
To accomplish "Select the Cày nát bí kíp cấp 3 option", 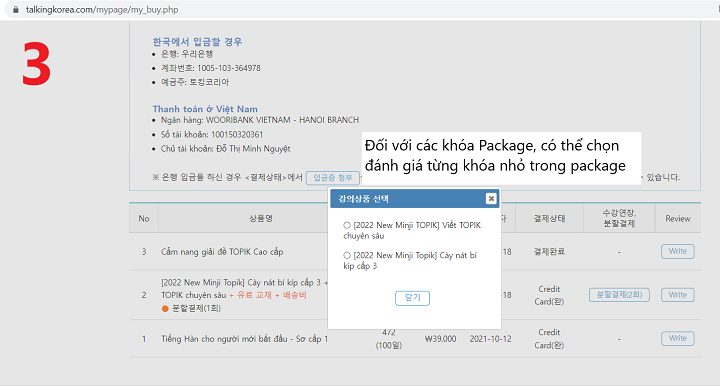I will coord(347,255).
